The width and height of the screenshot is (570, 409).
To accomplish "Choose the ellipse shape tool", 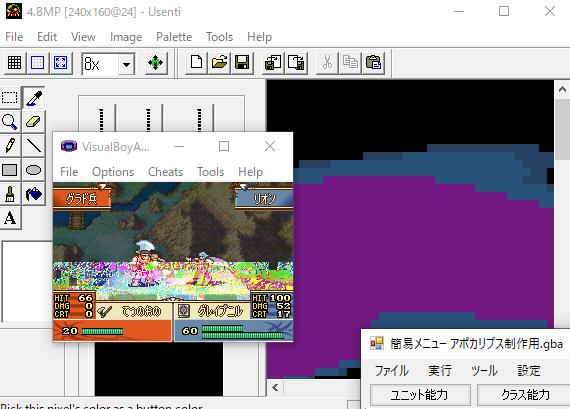I will (x=33, y=170).
